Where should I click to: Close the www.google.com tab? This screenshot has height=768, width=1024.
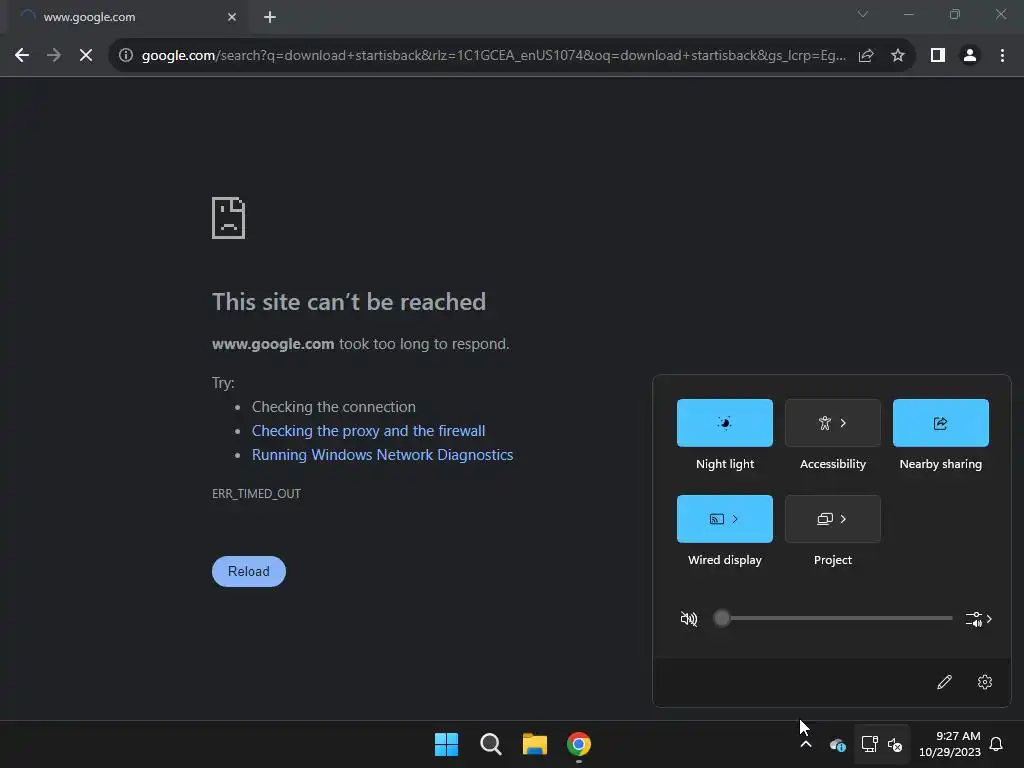click(x=232, y=17)
